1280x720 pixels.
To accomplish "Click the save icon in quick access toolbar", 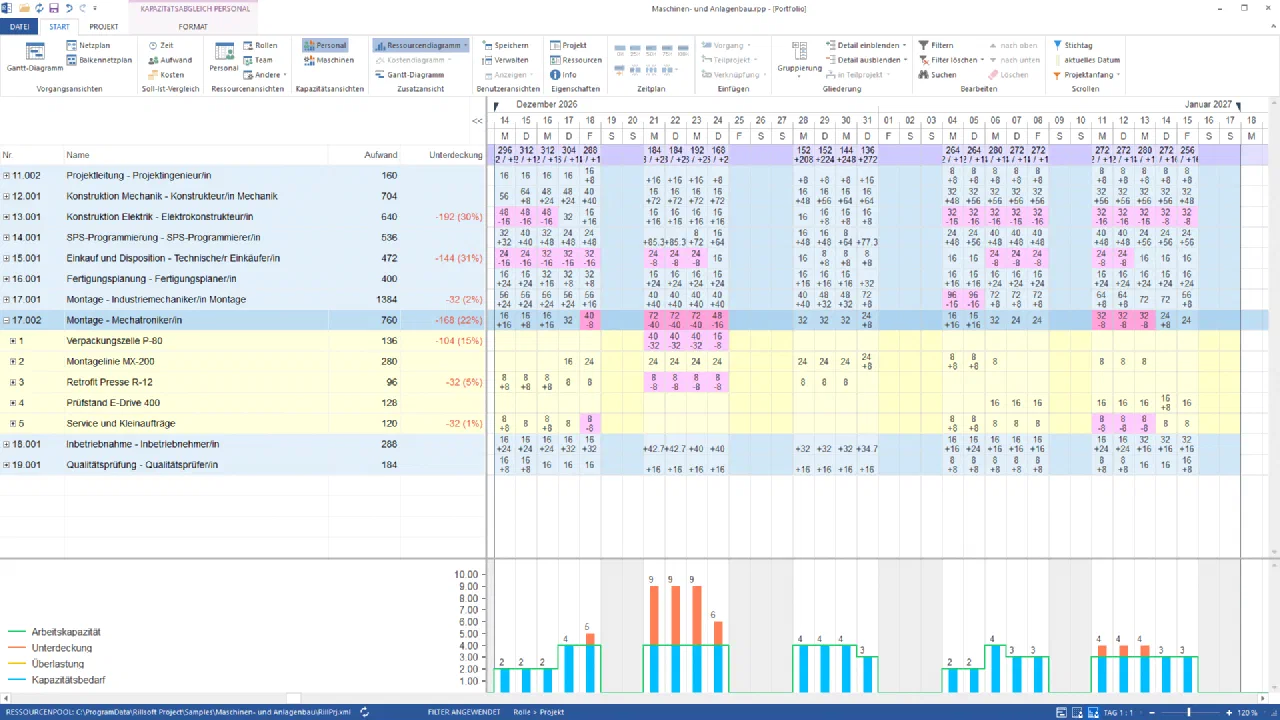I will (54, 8).
